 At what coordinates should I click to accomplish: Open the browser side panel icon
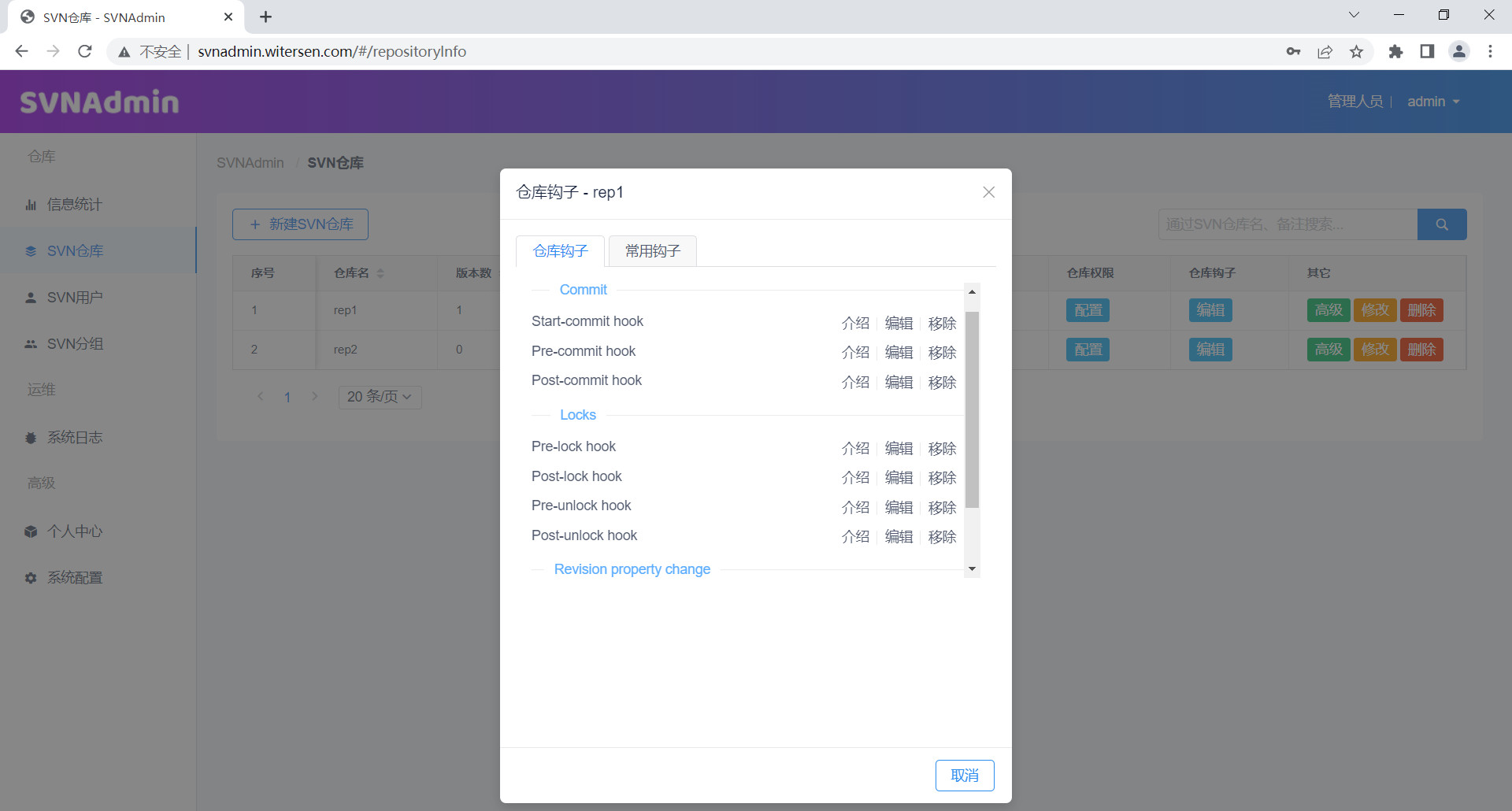[1427, 51]
